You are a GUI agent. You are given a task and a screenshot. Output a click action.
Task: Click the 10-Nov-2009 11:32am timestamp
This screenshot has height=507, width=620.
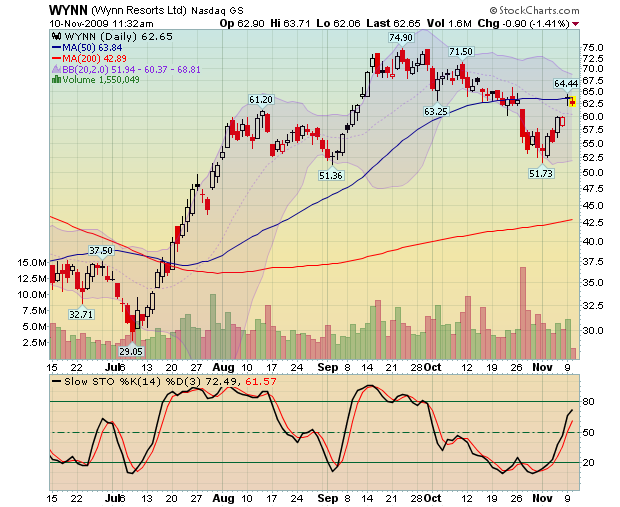click(101, 24)
